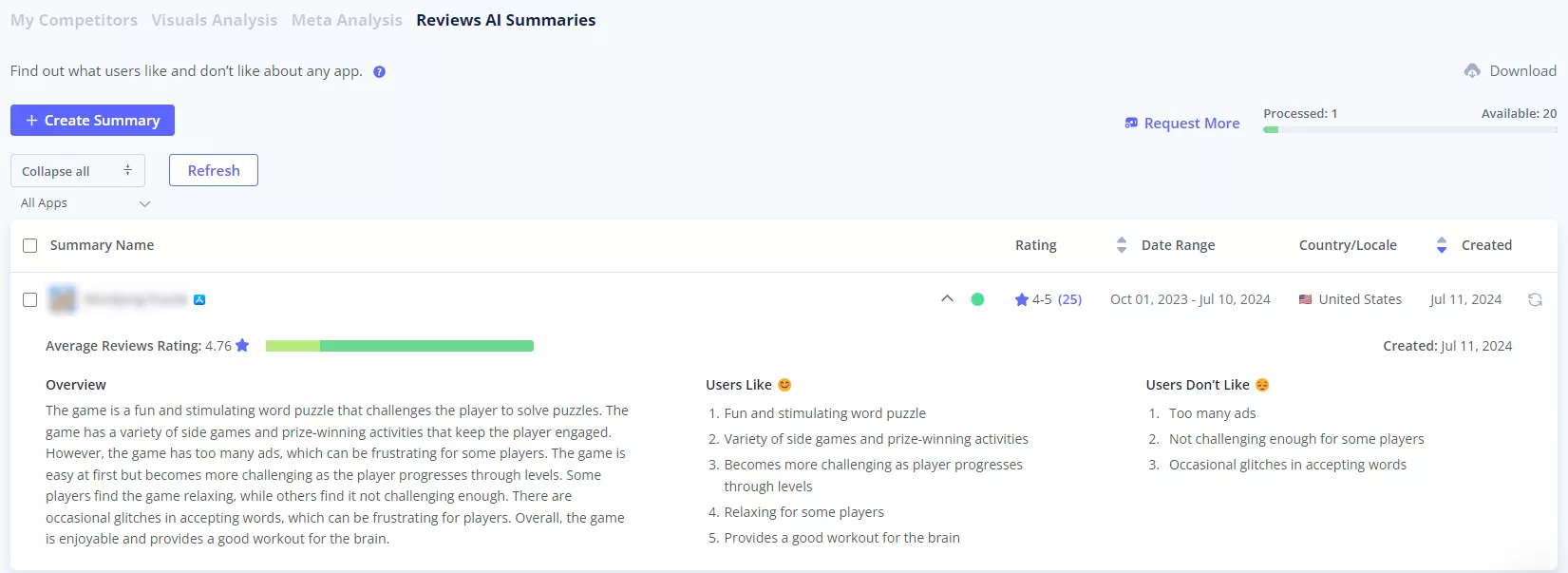Check the summary row checkbox

[x=30, y=299]
